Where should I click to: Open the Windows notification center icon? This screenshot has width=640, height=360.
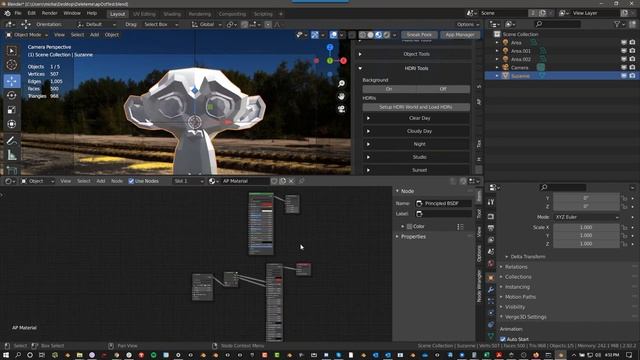coord(629,355)
